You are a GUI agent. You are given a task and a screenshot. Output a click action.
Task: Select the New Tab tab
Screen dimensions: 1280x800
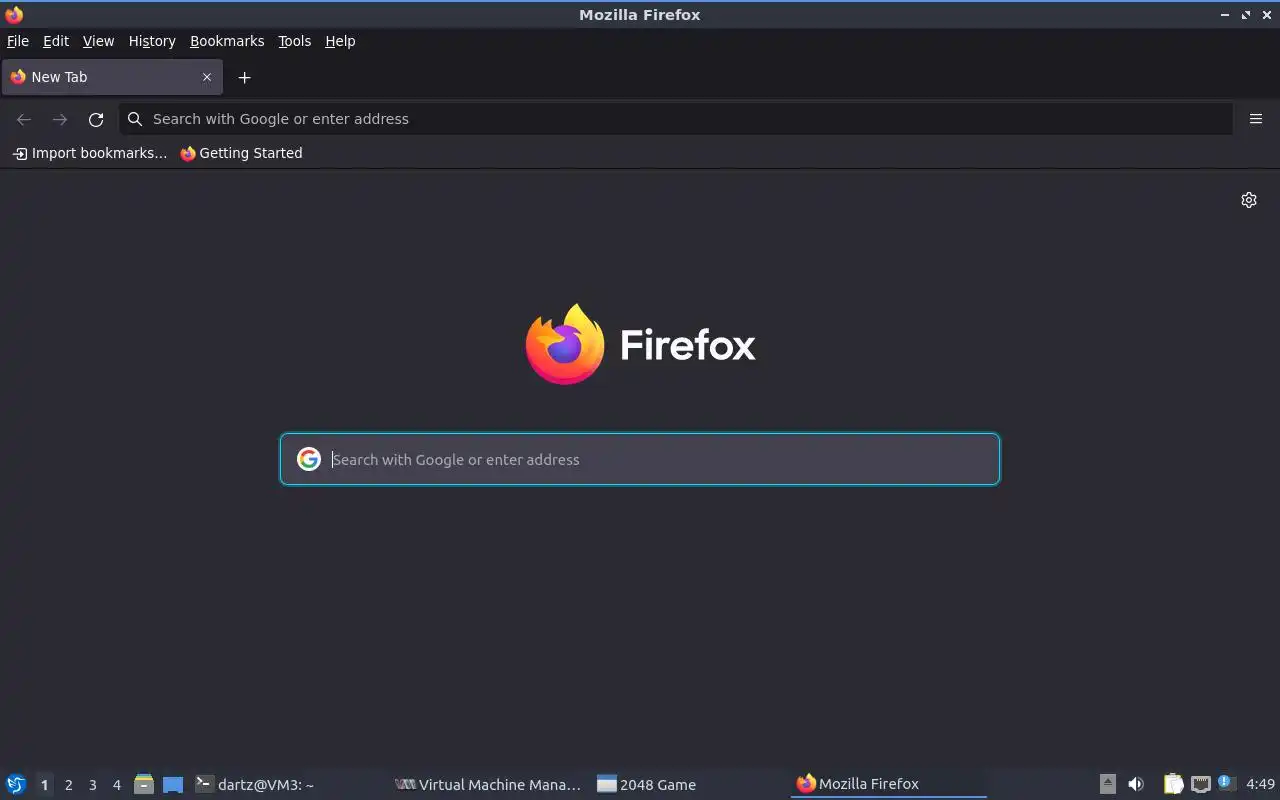pos(112,77)
